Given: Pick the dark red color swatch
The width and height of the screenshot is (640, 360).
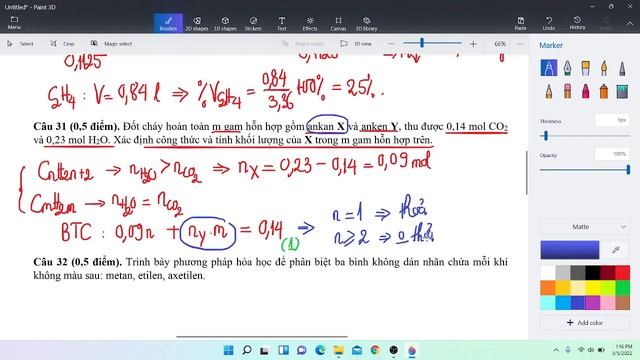Looking at the screenshot, I should point(607,273).
